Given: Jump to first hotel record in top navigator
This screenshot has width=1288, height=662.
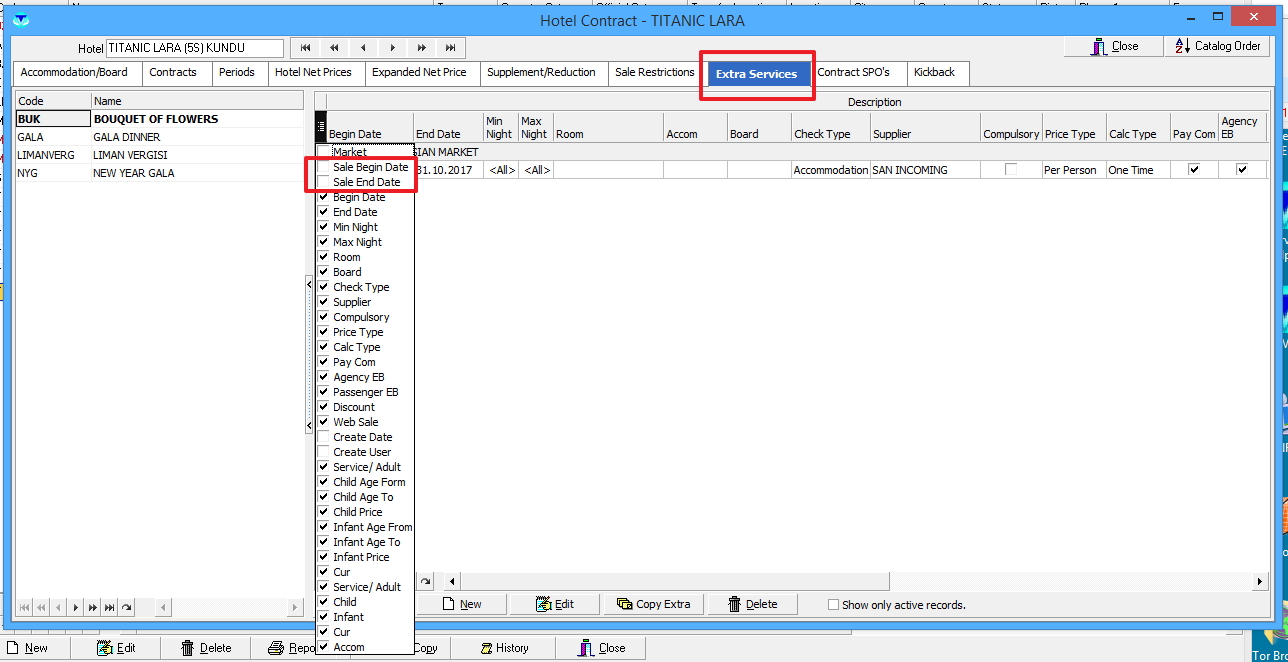Looking at the screenshot, I should [x=306, y=48].
